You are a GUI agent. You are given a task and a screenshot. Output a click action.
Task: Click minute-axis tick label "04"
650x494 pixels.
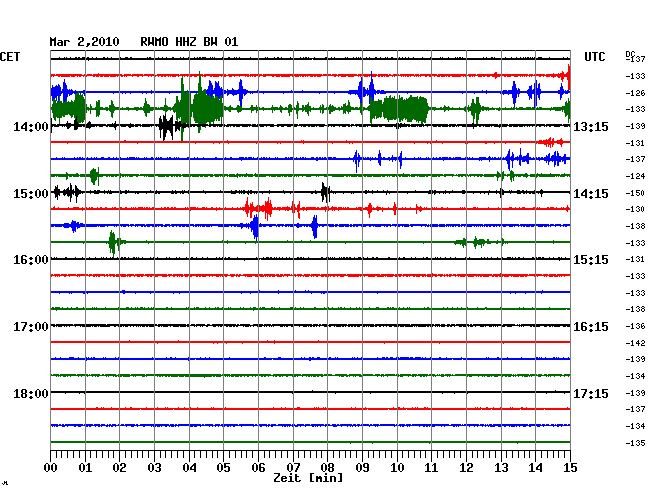(x=189, y=467)
